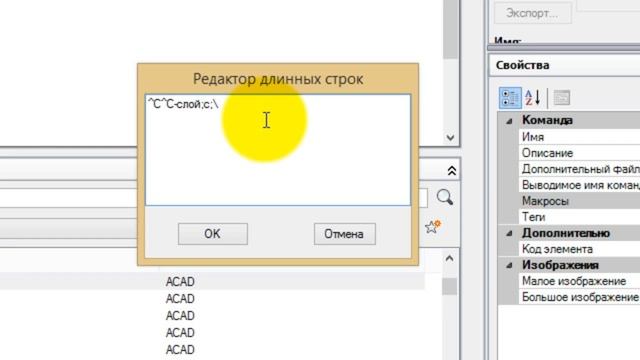This screenshot has height=360, width=640.
Task: Click the command list scrollbar thumb
Action: tap(449, 287)
